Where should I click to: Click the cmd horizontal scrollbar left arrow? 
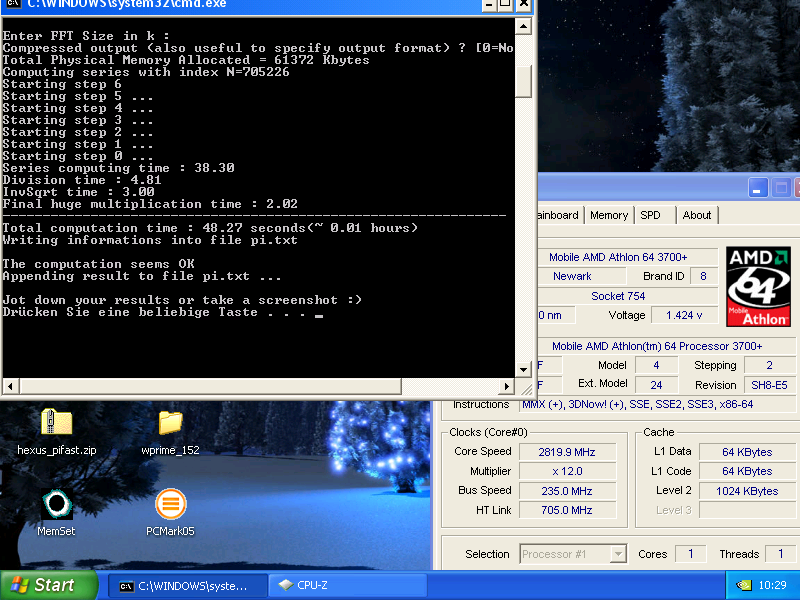coord(11,386)
